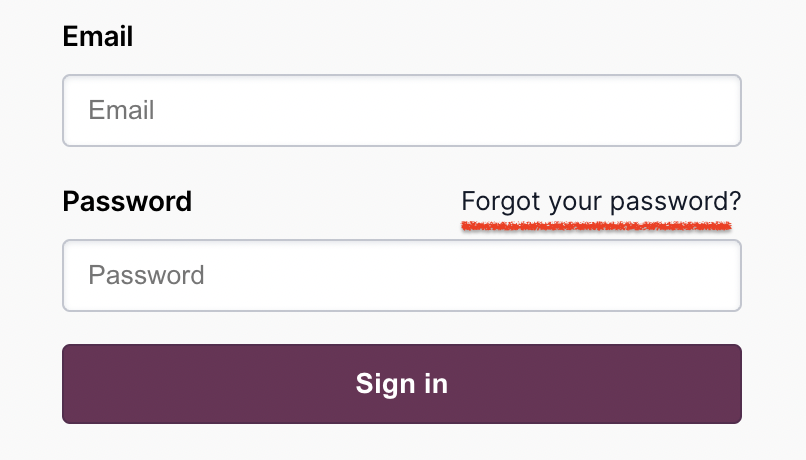Click the bold Email heading above the field
Image resolution: width=806 pixels, height=460 pixels.
coord(98,37)
